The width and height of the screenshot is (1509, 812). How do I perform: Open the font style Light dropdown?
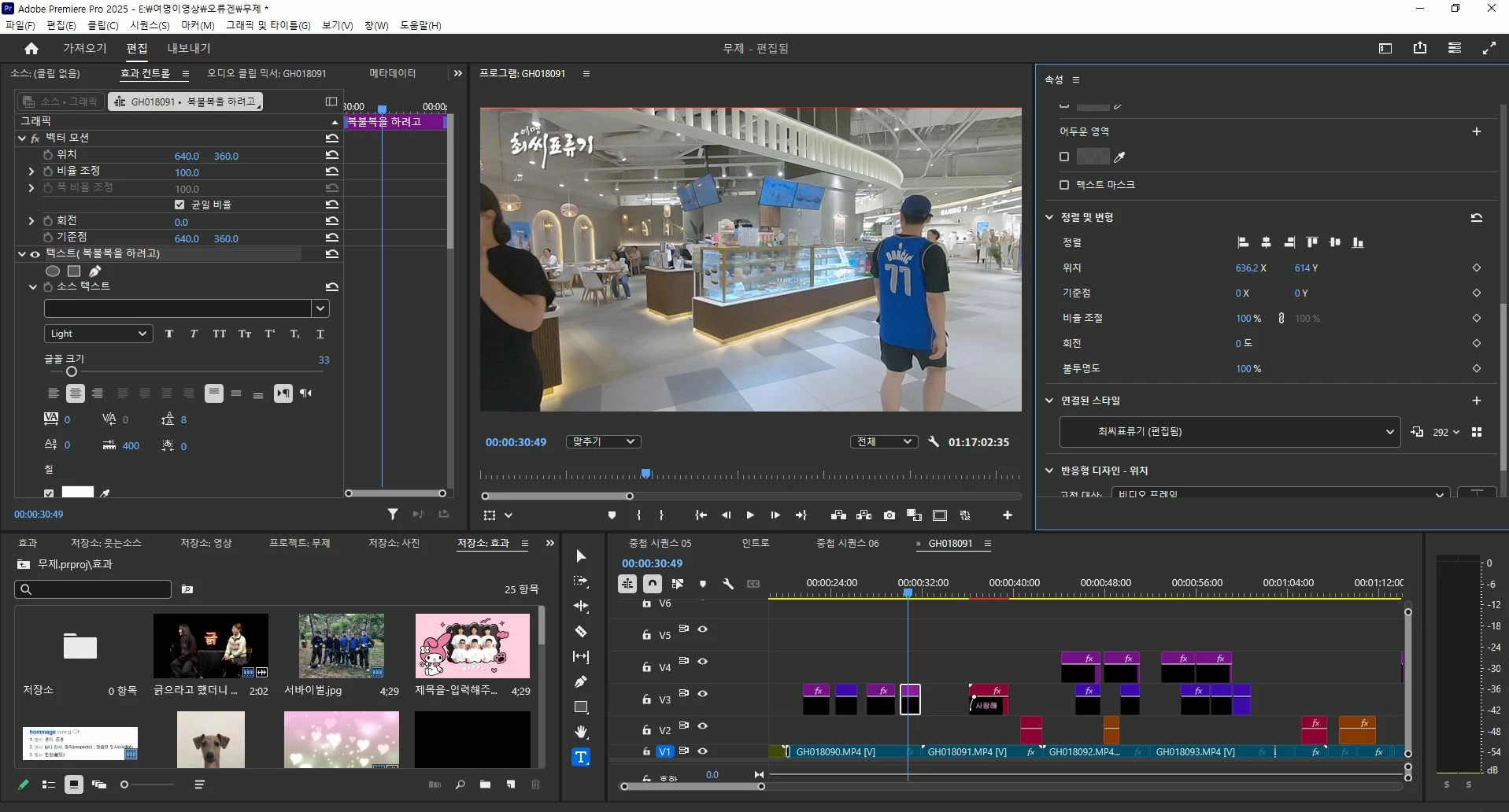(x=98, y=334)
